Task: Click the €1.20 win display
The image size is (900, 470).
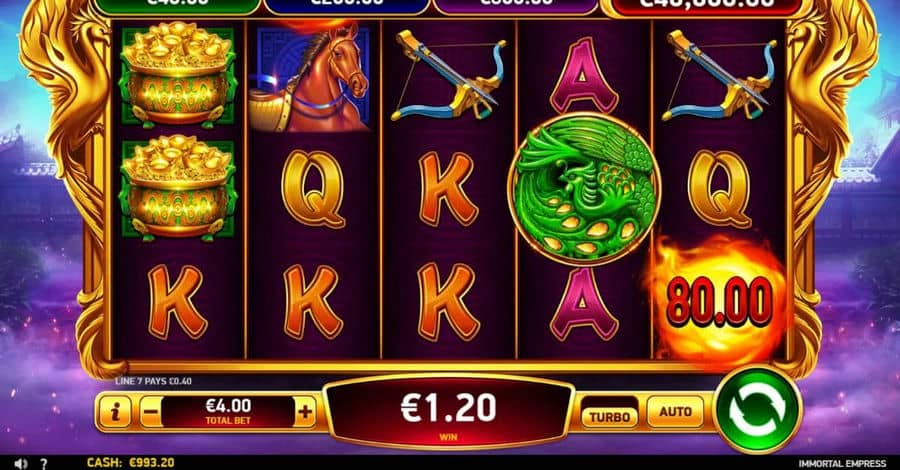Action: click(x=448, y=411)
